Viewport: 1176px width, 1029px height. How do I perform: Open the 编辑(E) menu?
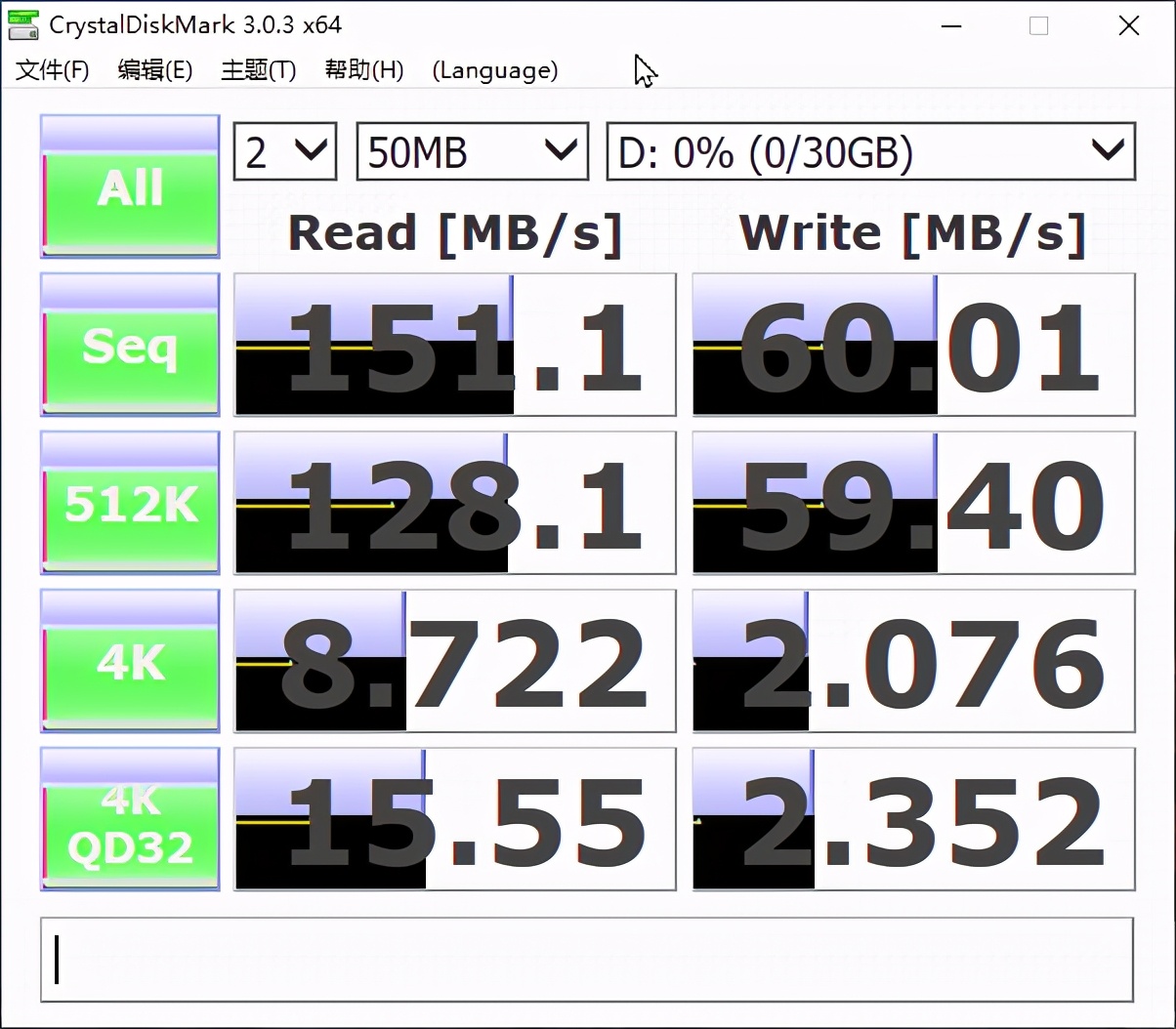coord(154,70)
